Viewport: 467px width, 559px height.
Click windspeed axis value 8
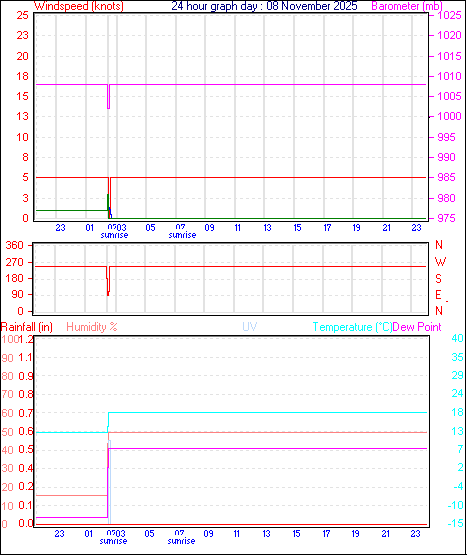point(25,157)
